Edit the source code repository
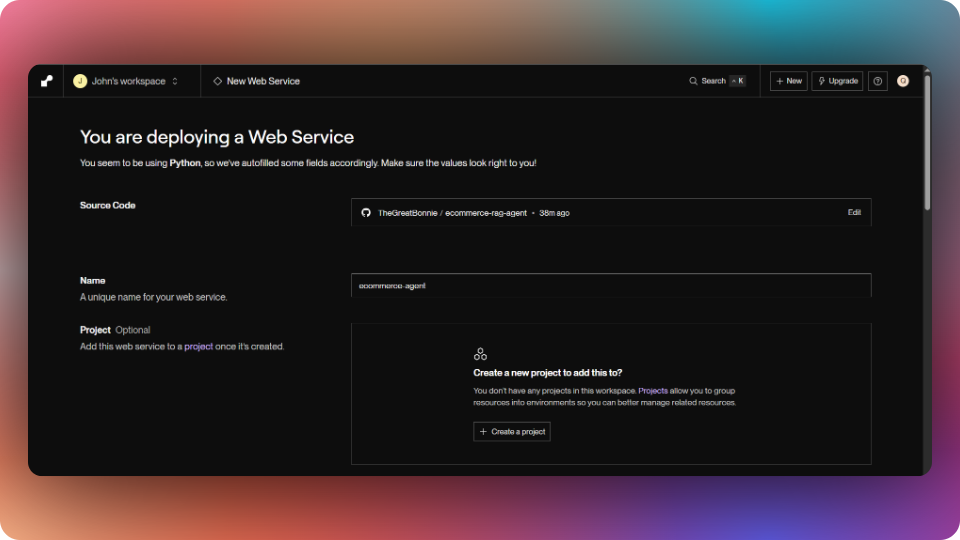This screenshot has width=960, height=540. [x=854, y=212]
